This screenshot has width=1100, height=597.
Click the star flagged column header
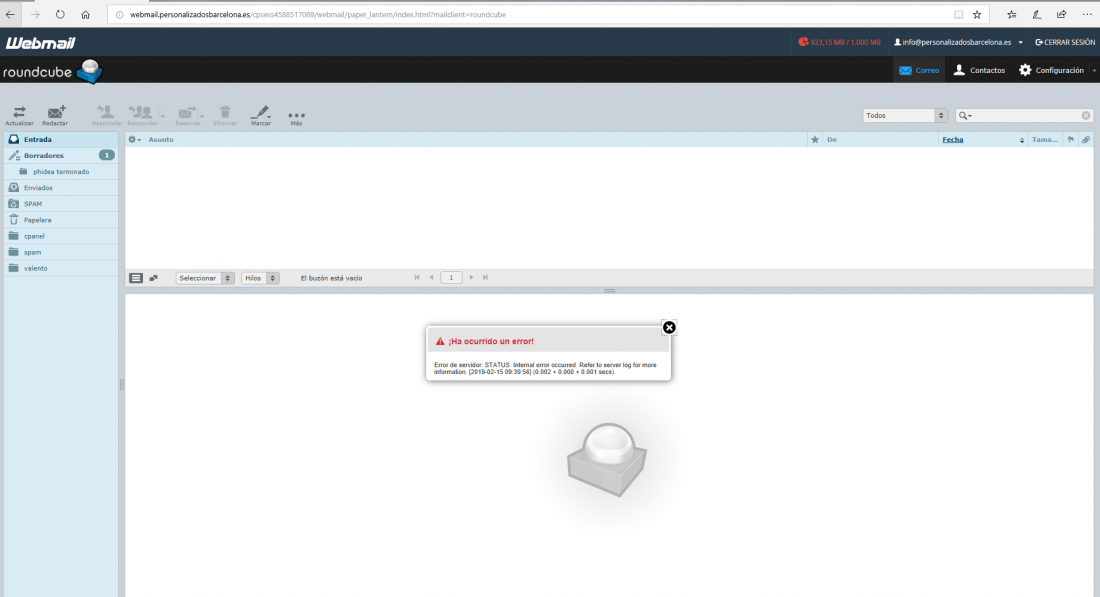pyautogui.click(x=814, y=140)
